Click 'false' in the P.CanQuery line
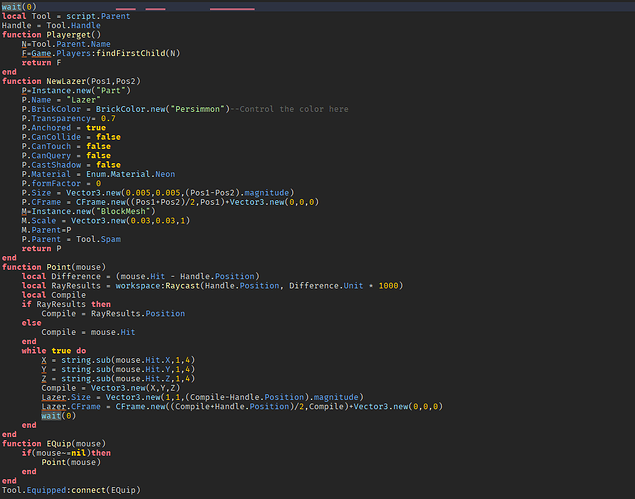The image size is (635, 499). 98,156
